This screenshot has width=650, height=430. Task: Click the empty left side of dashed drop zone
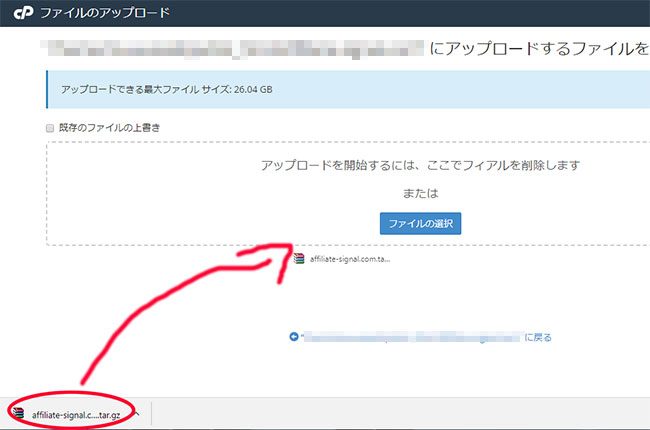(x=140, y=195)
